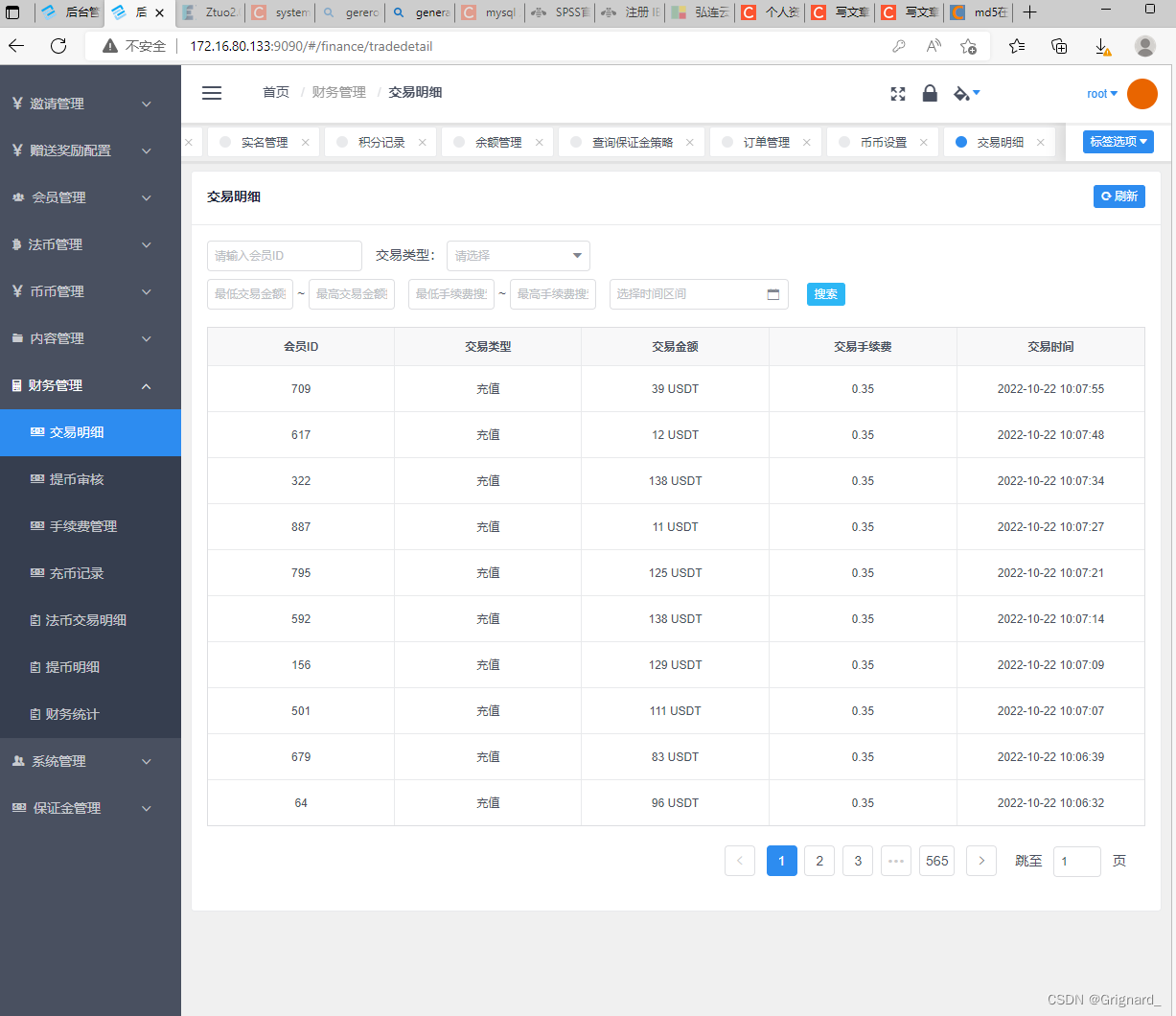Screen dimensions: 1176x1016
Task: Click timestamp 2022-10-22 10:06:32
Action: coord(1050,803)
